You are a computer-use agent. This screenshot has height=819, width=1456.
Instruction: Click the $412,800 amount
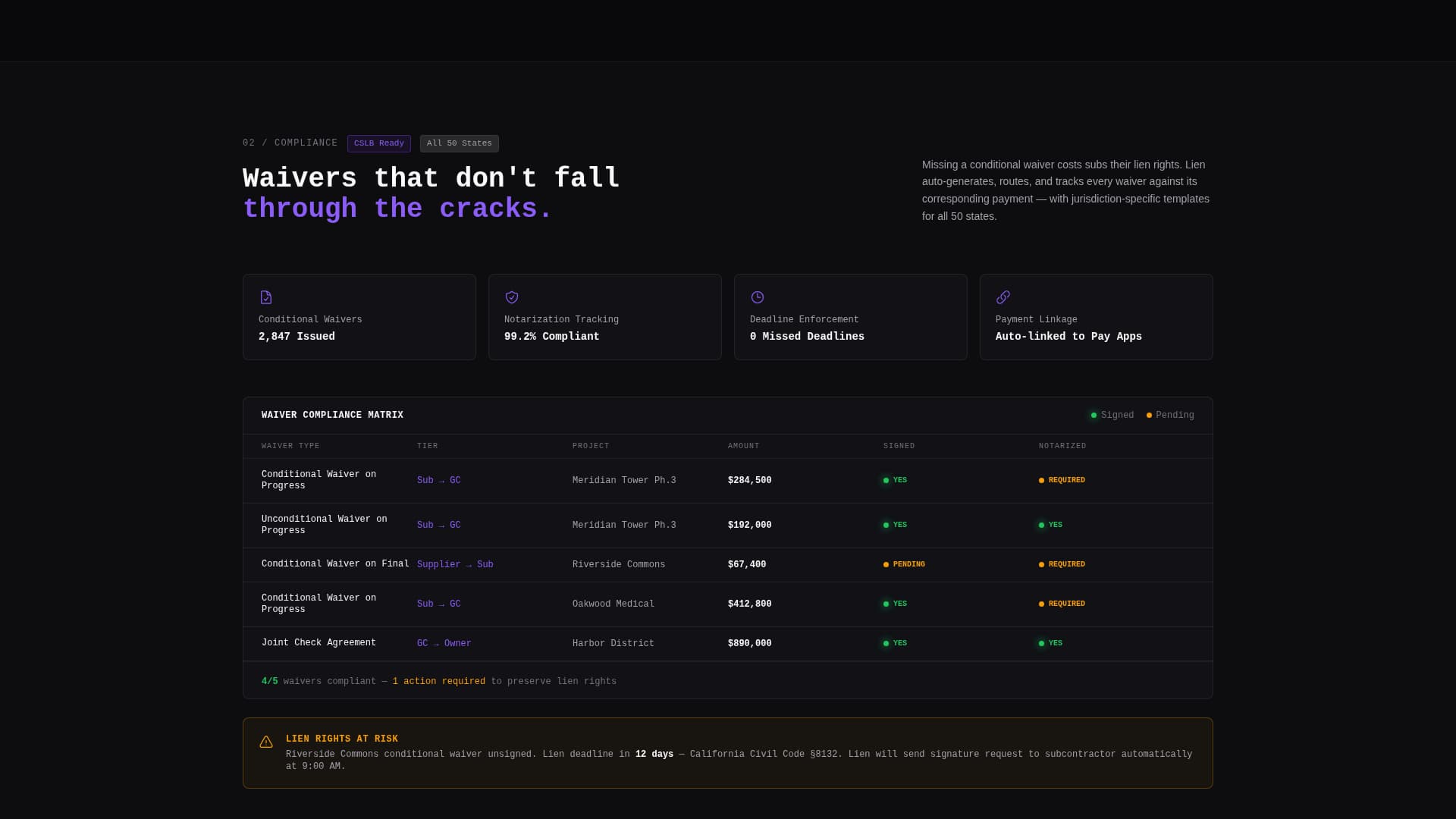[750, 604]
